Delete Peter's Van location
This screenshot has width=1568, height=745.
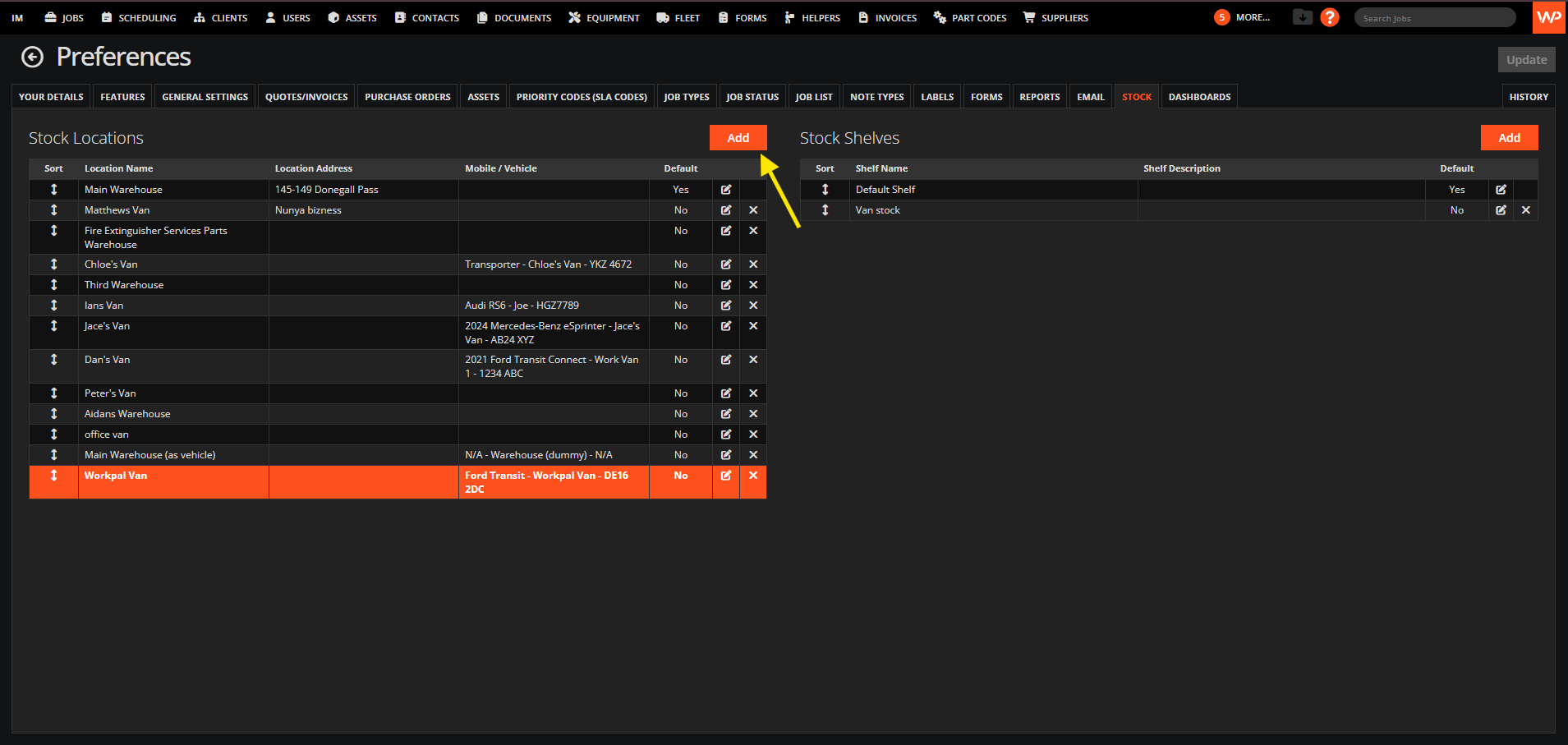click(x=753, y=393)
